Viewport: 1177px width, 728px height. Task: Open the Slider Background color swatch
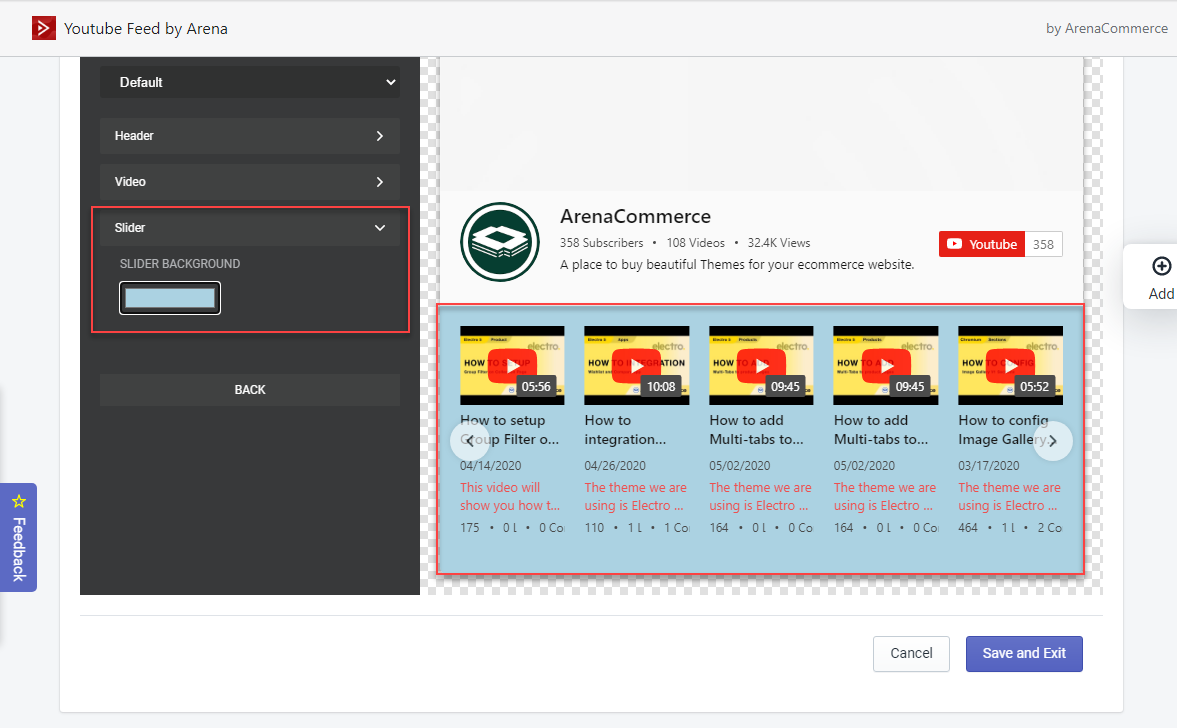coord(170,298)
